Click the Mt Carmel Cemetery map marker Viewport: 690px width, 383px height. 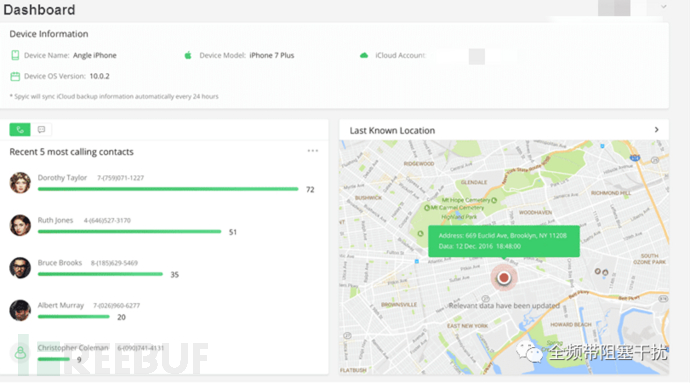pyautogui.click(x=426, y=208)
